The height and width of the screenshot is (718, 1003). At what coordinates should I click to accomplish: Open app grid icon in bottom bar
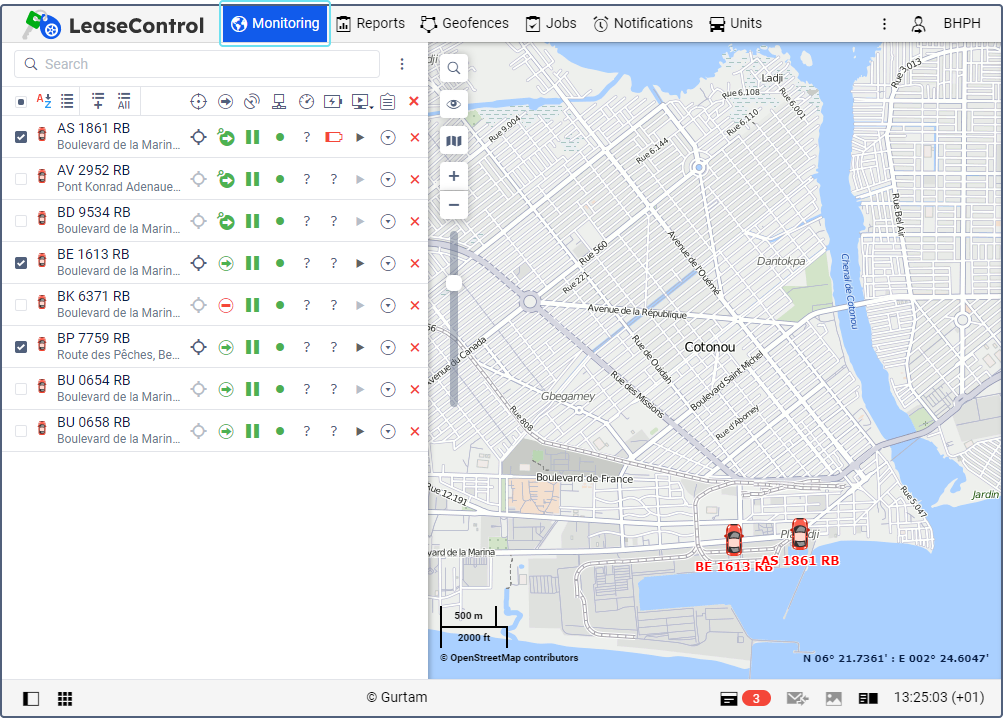pos(65,699)
